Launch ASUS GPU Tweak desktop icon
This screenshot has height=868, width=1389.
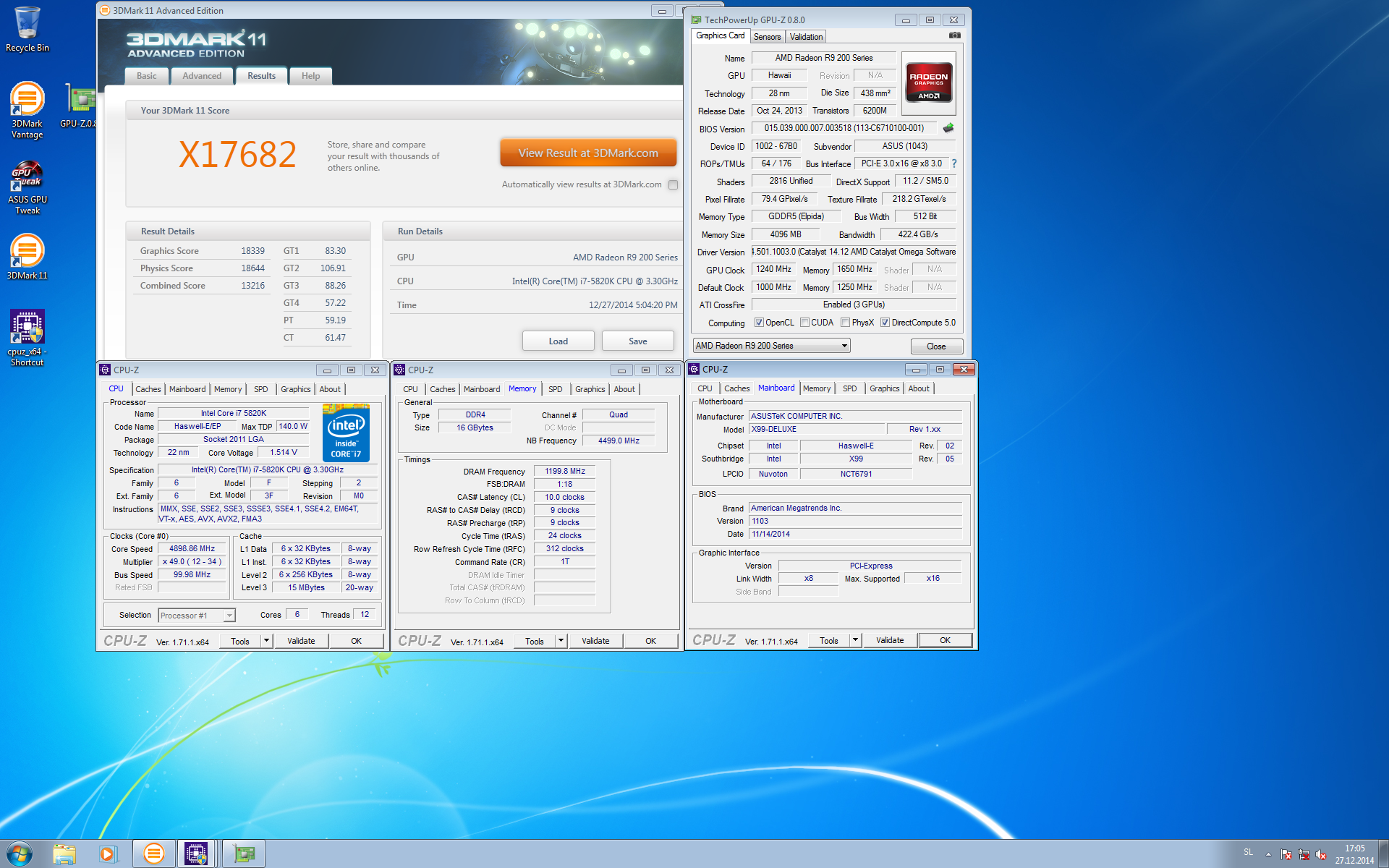[27, 187]
